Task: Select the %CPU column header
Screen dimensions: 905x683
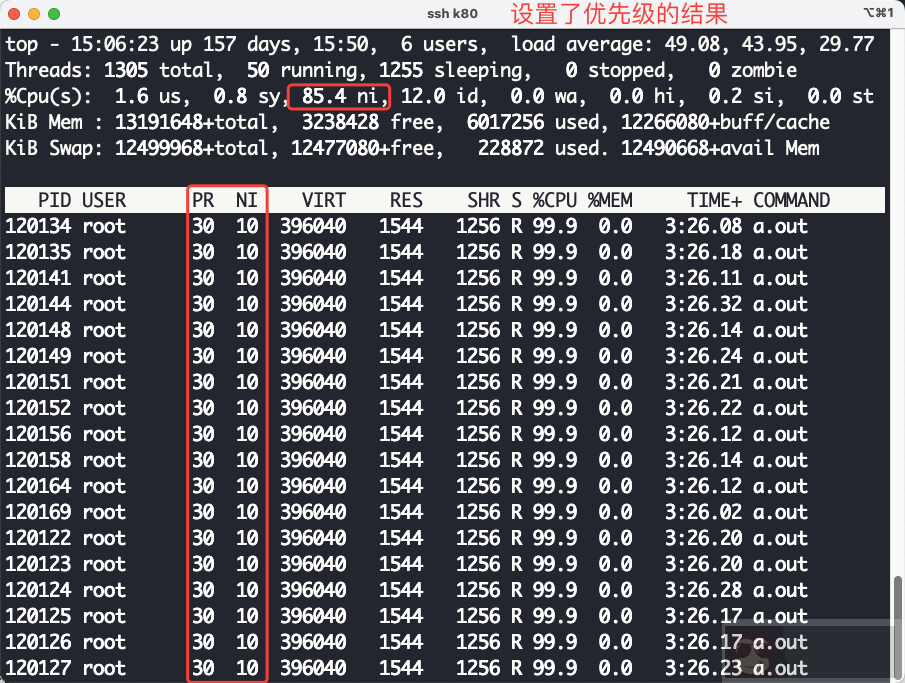Action: [555, 200]
